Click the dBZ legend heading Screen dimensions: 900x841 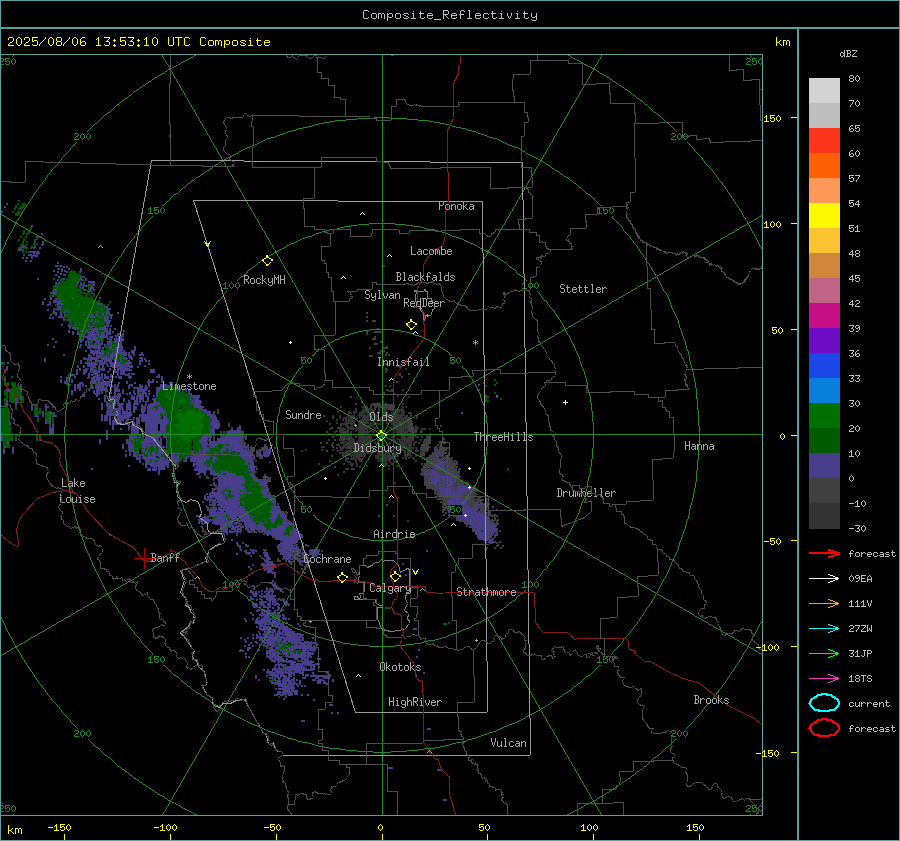[x=848, y=53]
